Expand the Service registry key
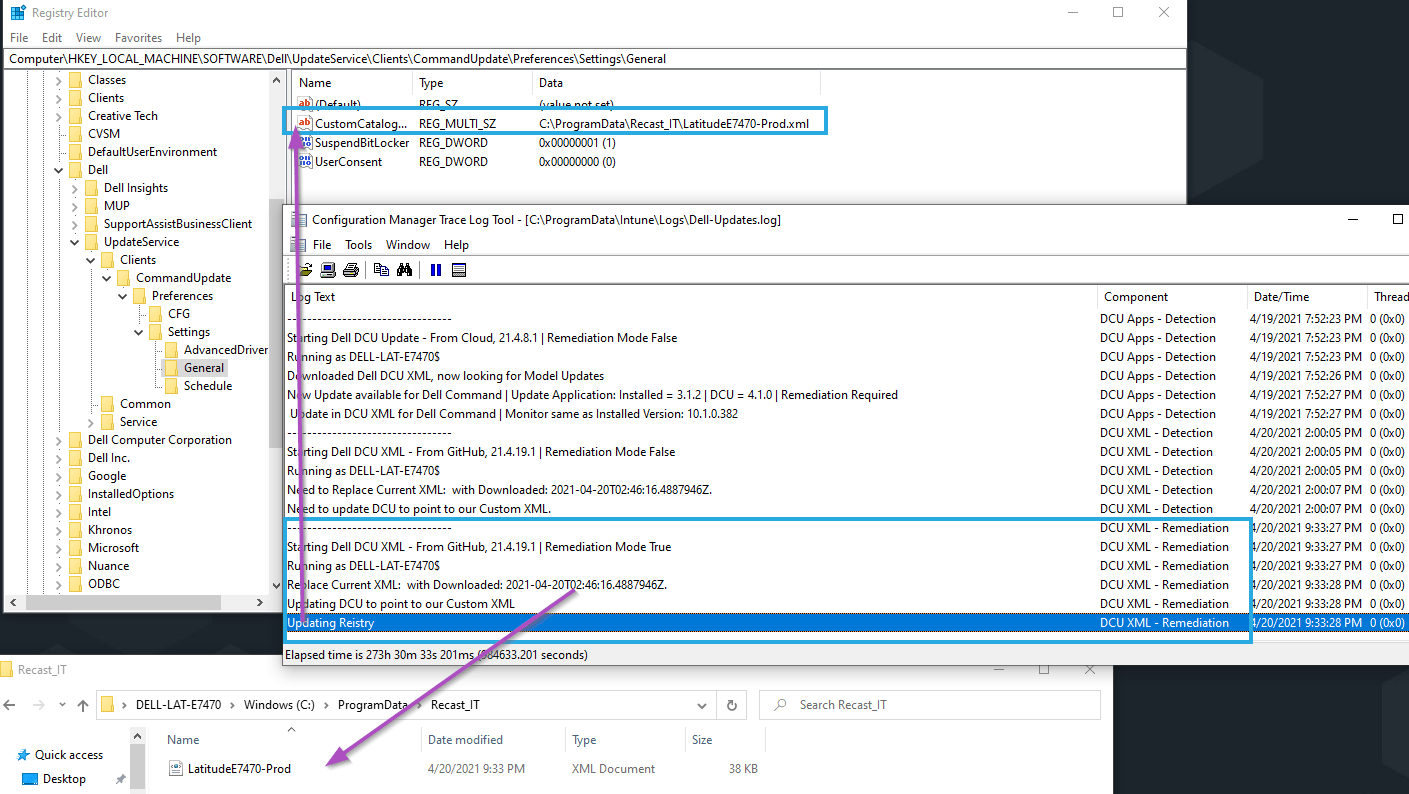 pyautogui.click(x=91, y=422)
